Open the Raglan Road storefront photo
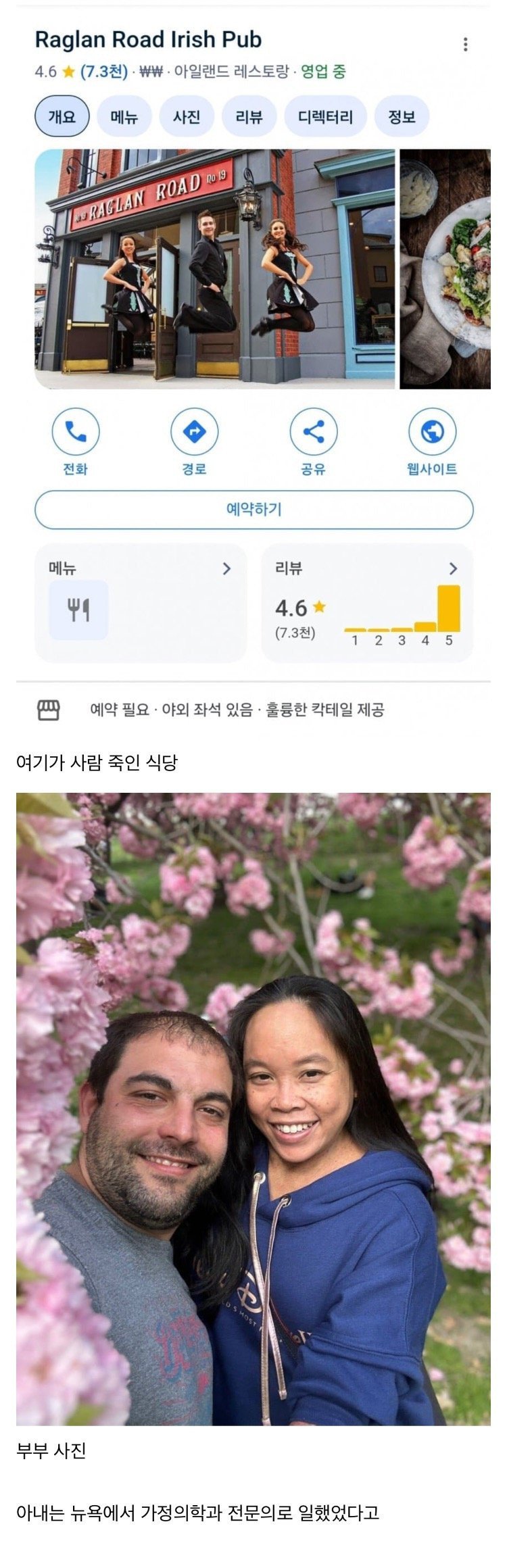 [x=214, y=269]
